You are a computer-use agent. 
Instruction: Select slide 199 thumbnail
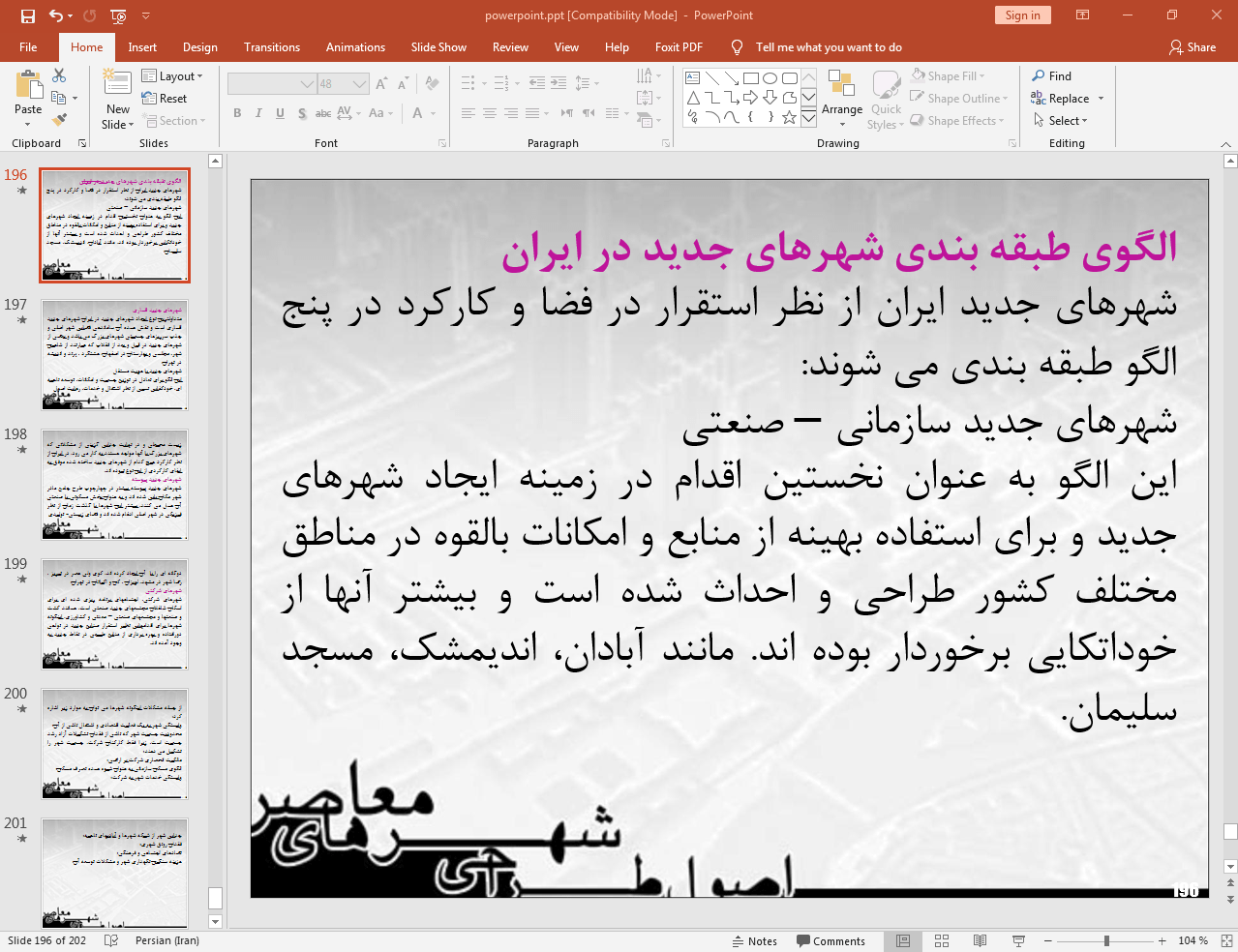[114, 613]
